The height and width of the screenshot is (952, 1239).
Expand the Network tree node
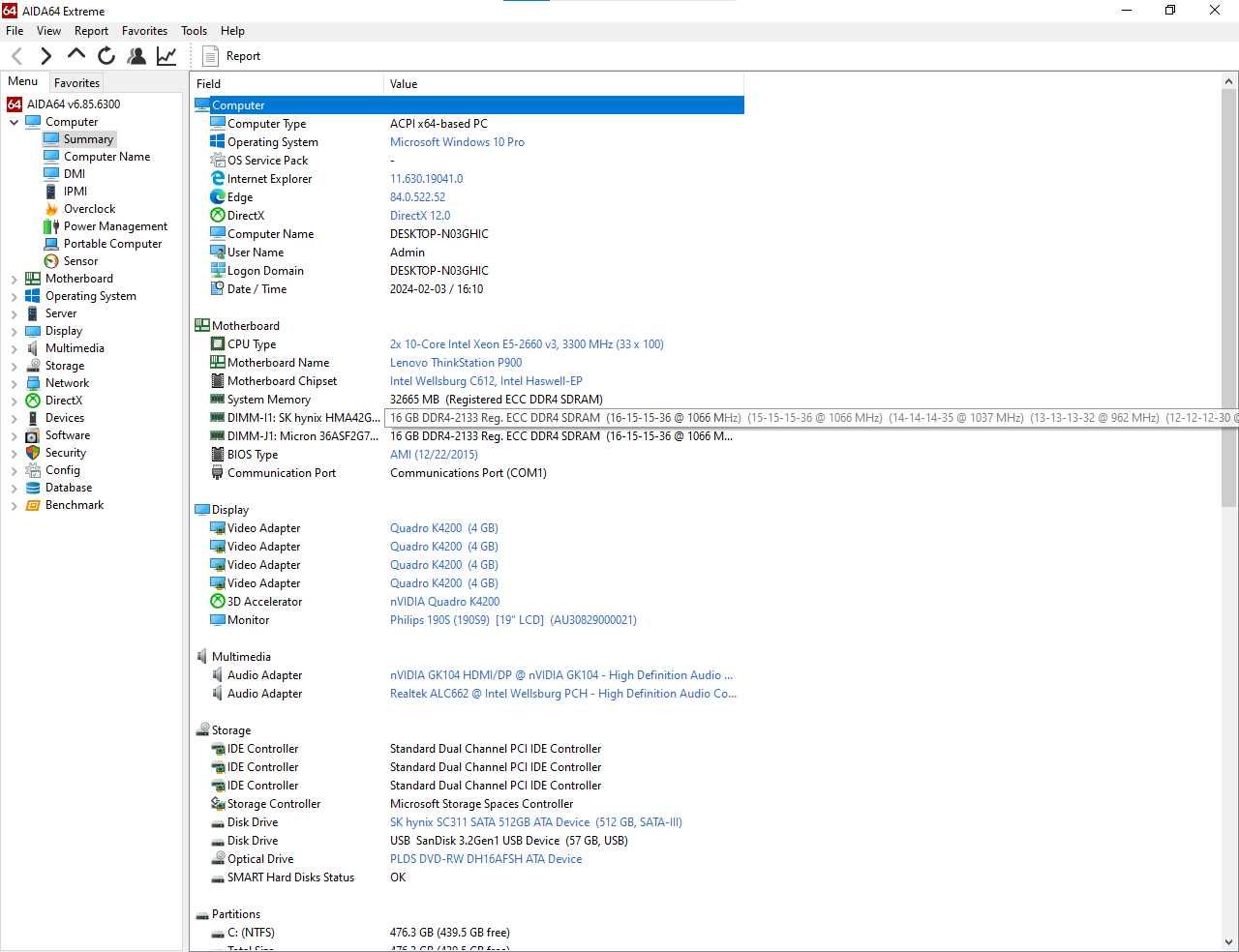coord(14,383)
